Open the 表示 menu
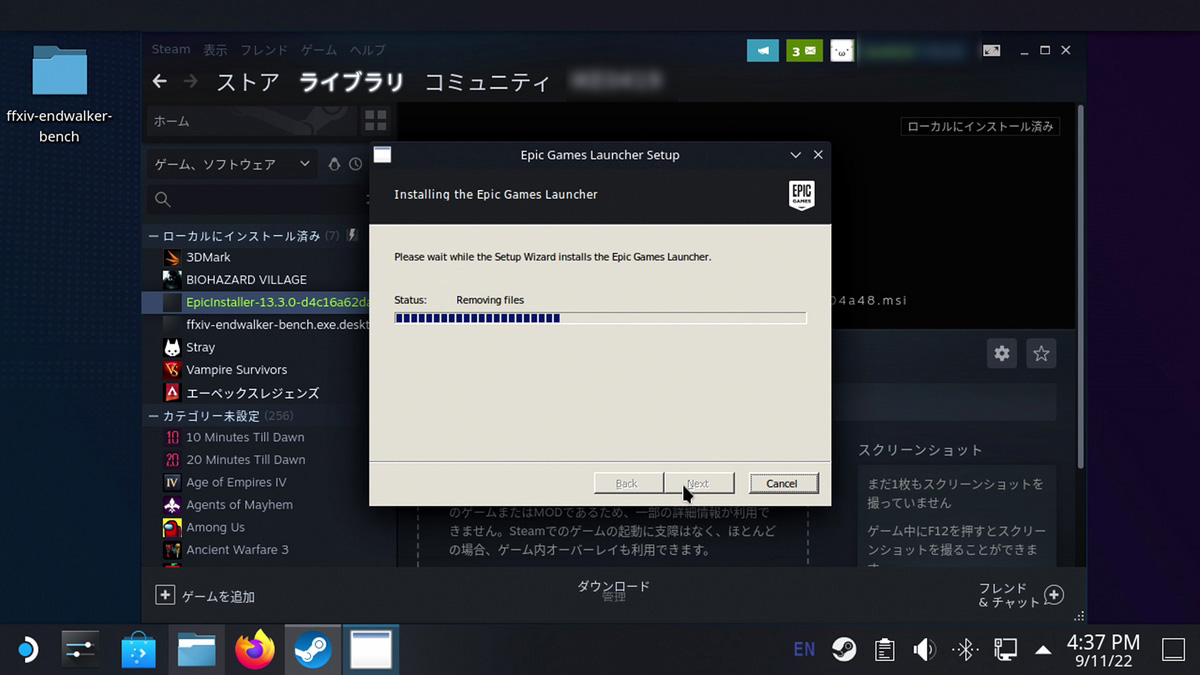Viewport: 1200px width, 675px height. [x=216, y=50]
